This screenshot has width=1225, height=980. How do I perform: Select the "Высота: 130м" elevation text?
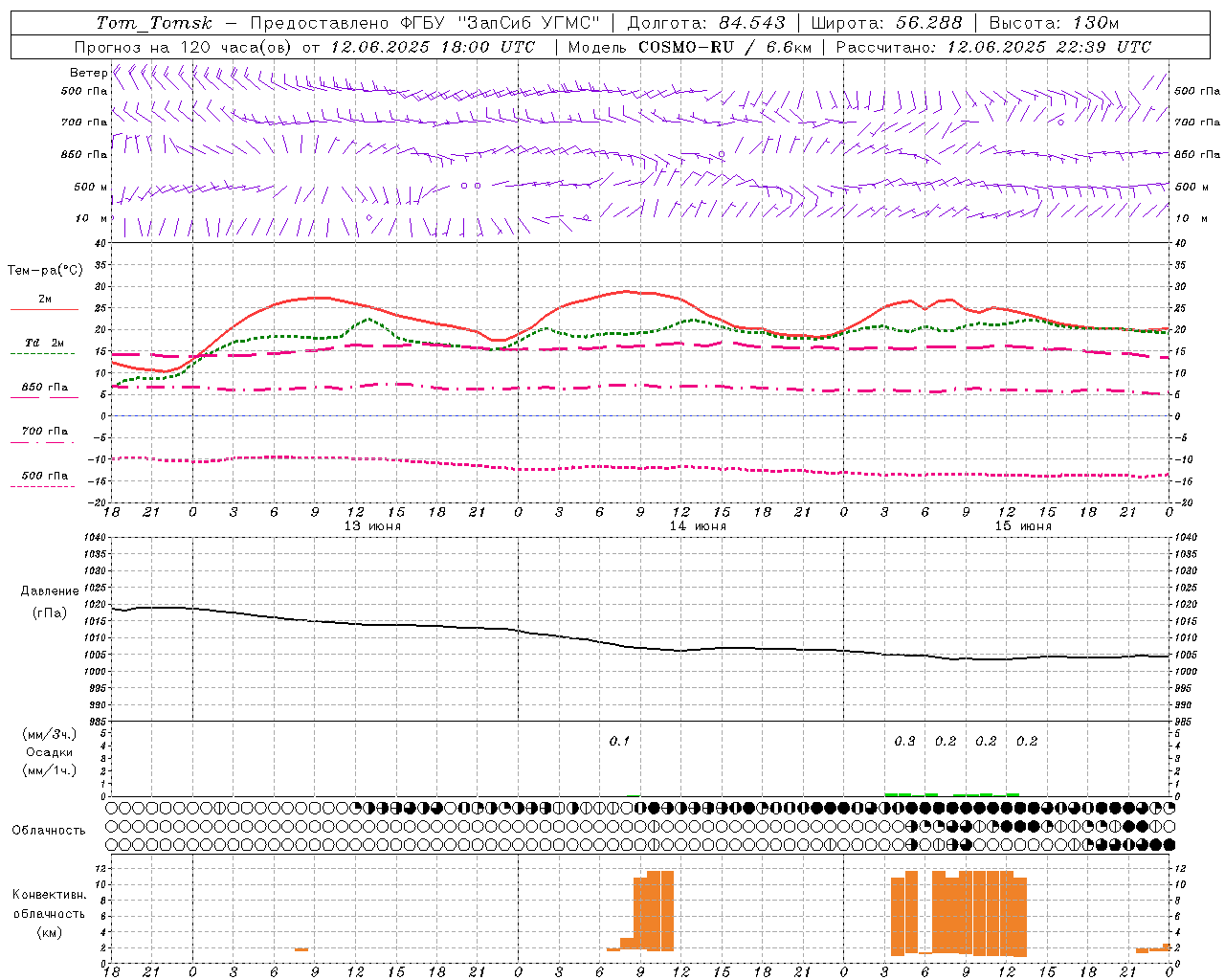point(1054,23)
